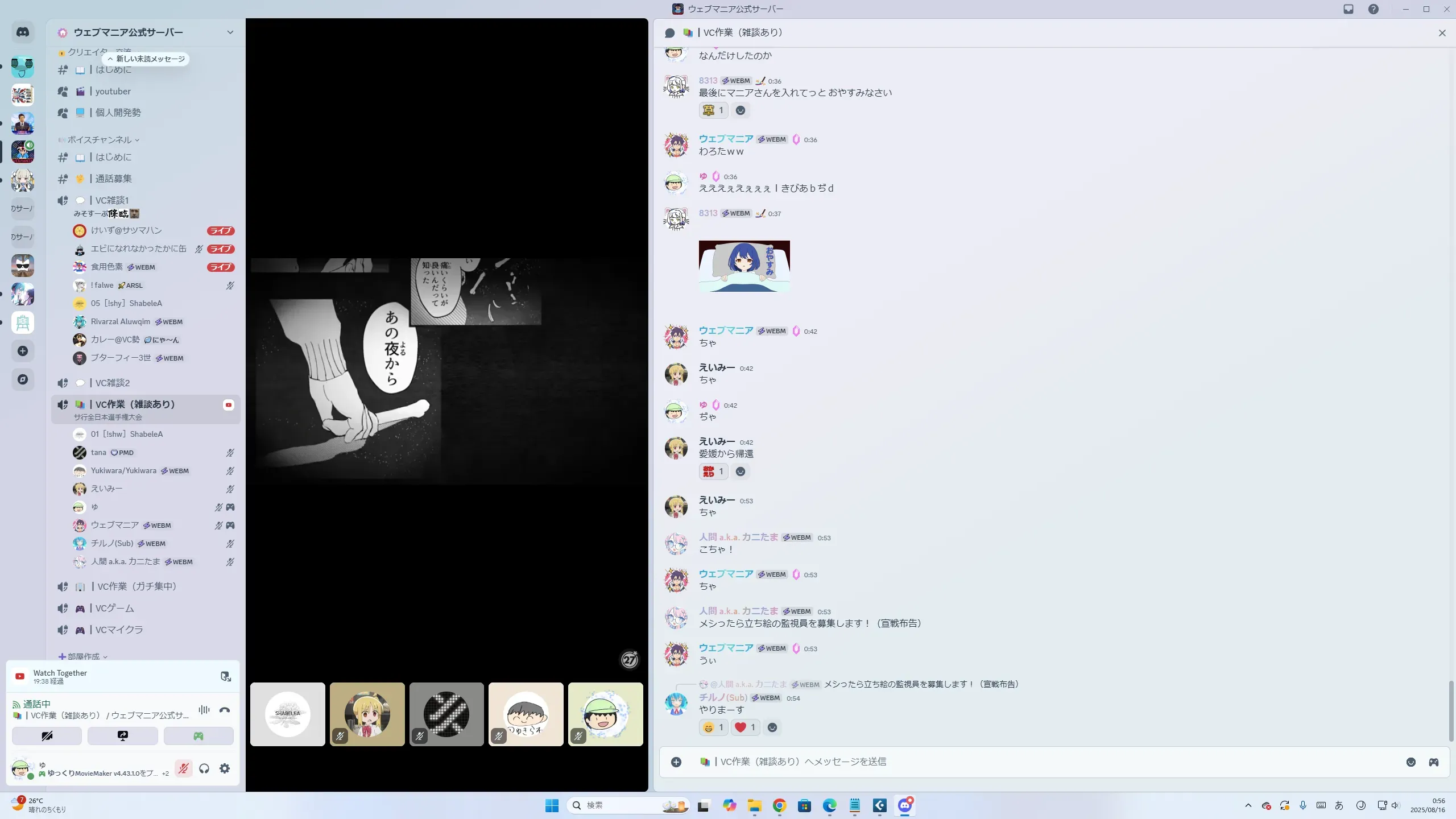Open user settings gear icon
Viewport: 1456px width, 819px height.
click(225, 768)
